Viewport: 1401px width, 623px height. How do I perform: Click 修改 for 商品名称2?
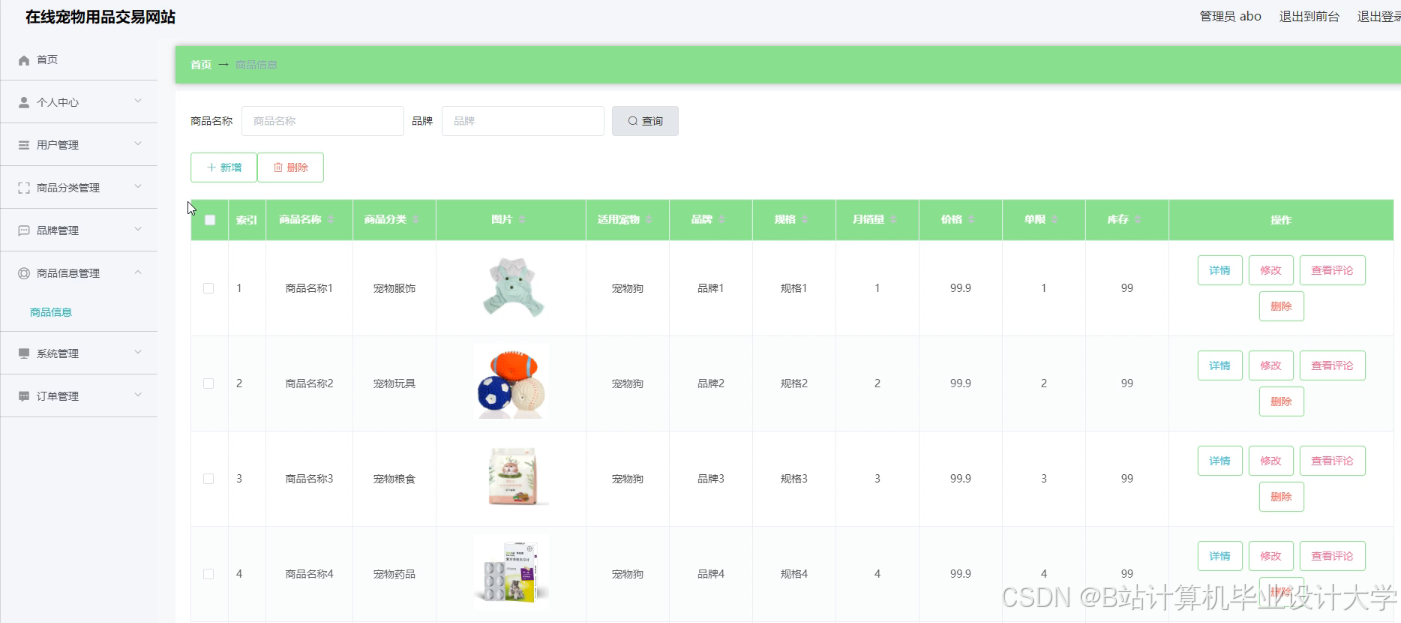[x=1271, y=365]
